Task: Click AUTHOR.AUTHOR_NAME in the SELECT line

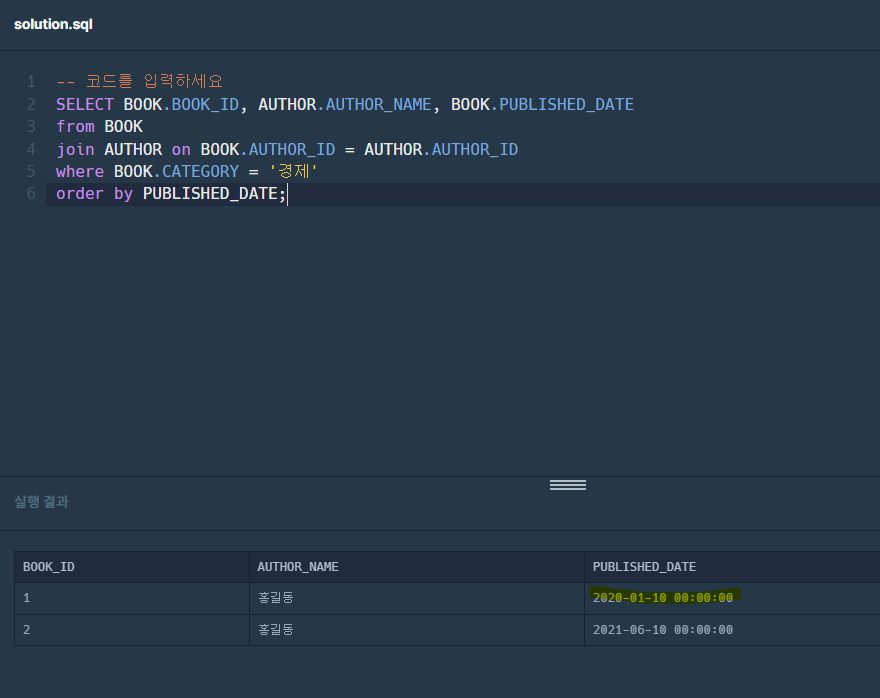Action: 345,104
